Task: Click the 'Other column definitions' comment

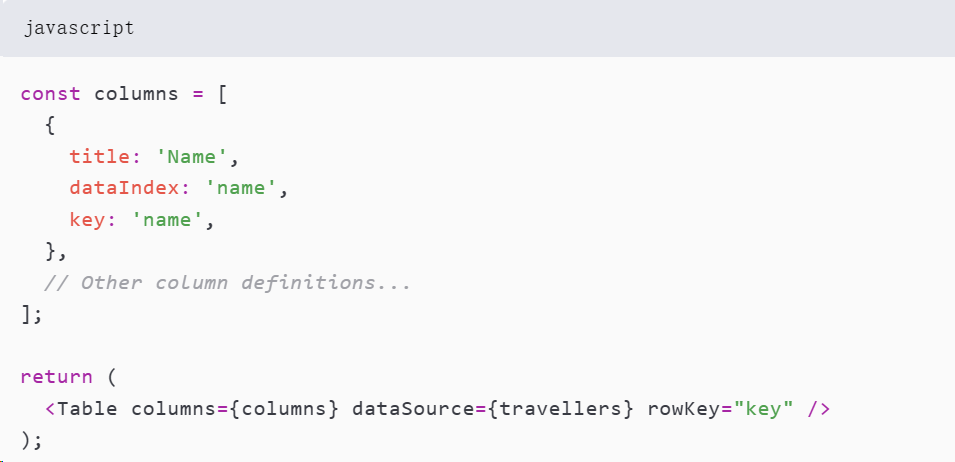Action: 228,283
